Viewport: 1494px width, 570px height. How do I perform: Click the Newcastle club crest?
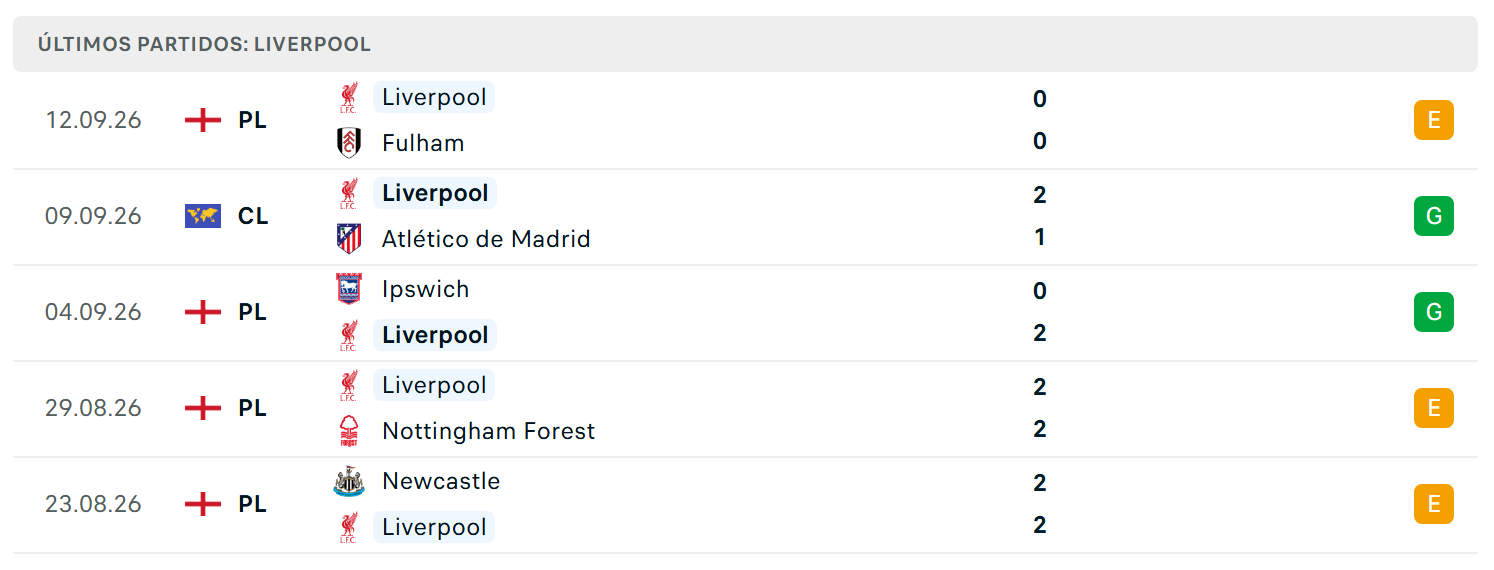[x=348, y=481]
